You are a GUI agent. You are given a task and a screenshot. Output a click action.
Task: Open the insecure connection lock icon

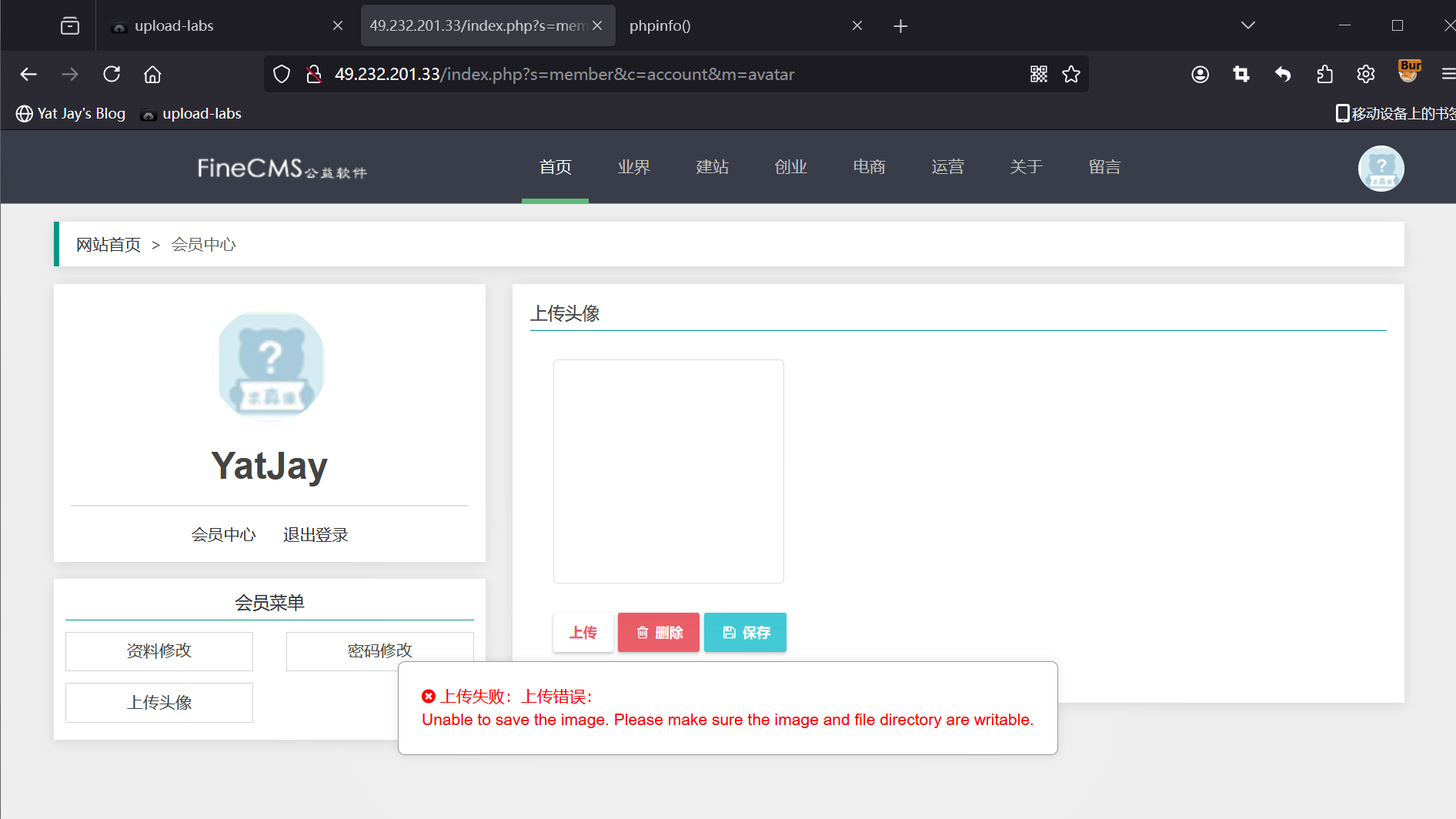(x=313, y=74)
